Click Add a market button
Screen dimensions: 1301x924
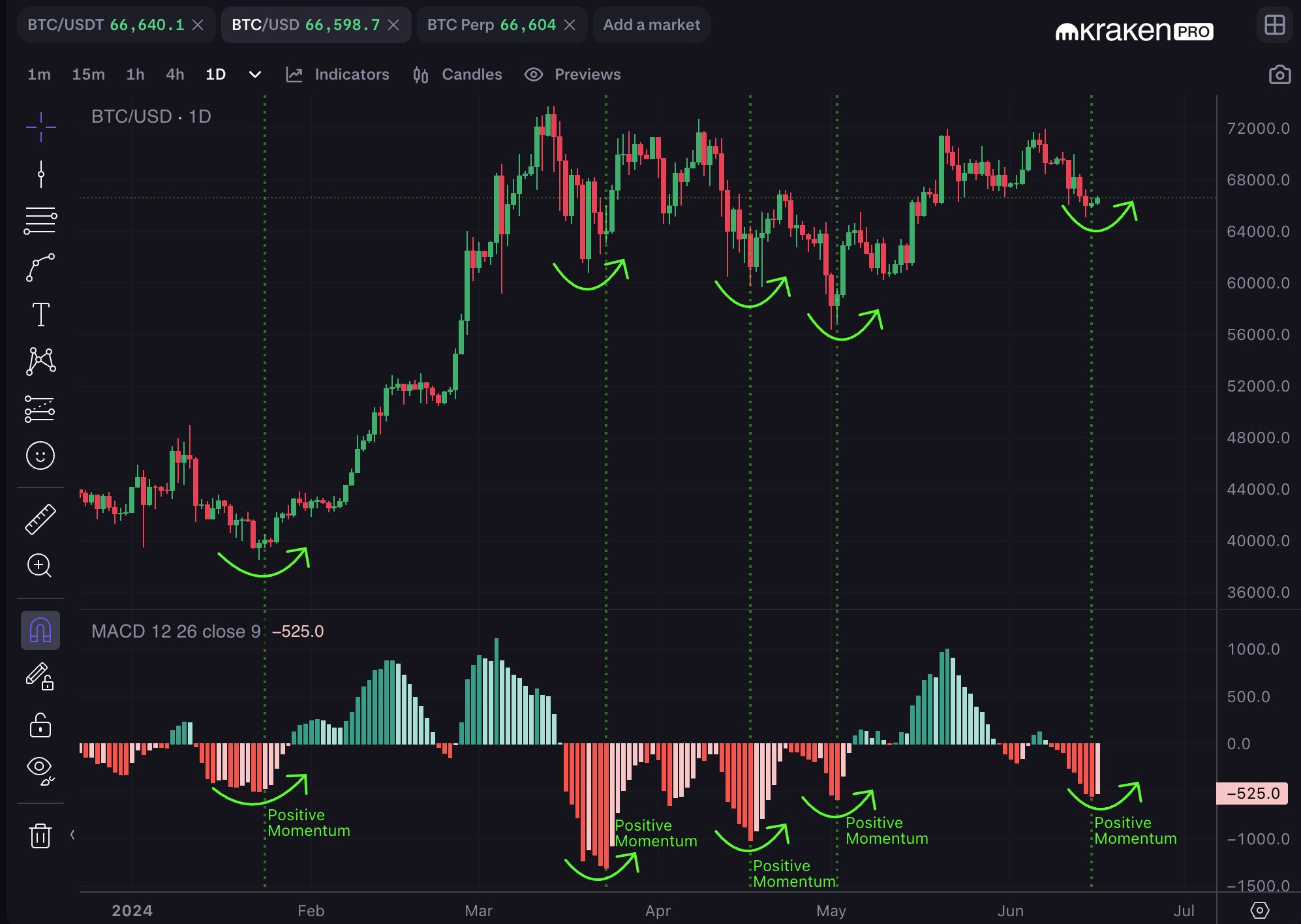click(x=651, y=25)
